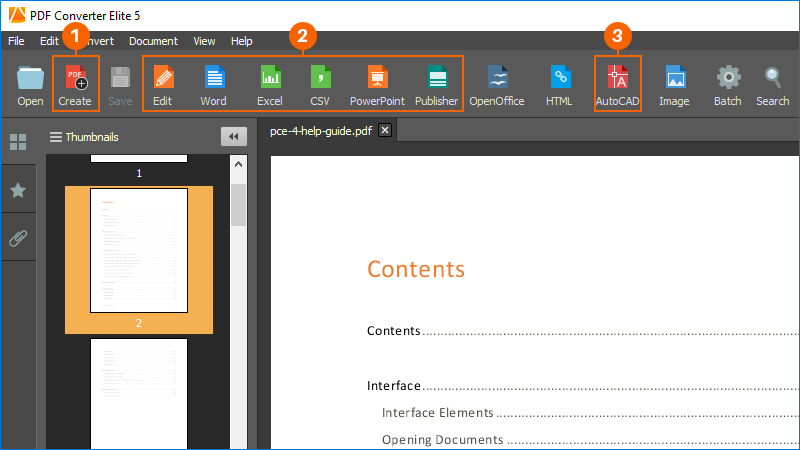
Task: Convert to Word using toolbar icon
Action: 214,78
